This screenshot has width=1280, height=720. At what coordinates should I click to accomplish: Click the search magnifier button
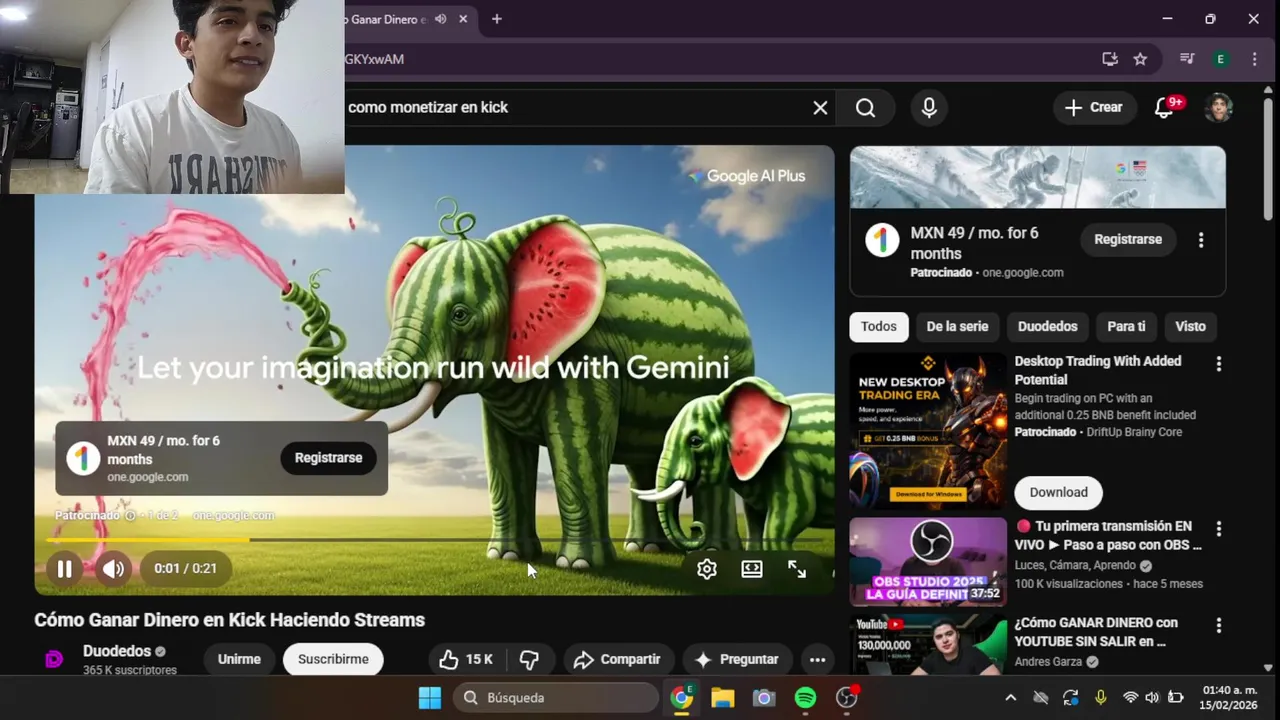point(866,107)
